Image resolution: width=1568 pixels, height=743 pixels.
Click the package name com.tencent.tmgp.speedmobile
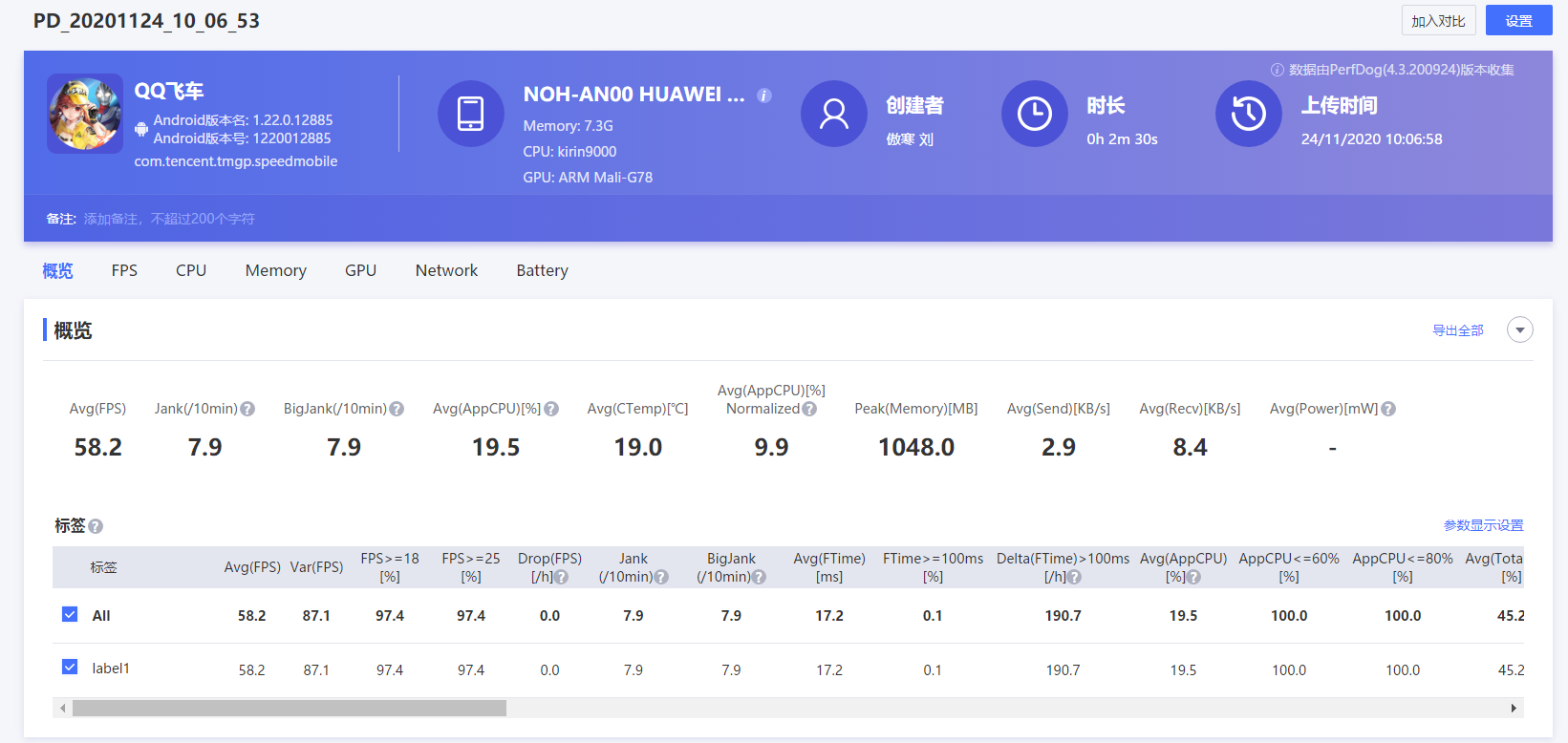tap(236, 161)
